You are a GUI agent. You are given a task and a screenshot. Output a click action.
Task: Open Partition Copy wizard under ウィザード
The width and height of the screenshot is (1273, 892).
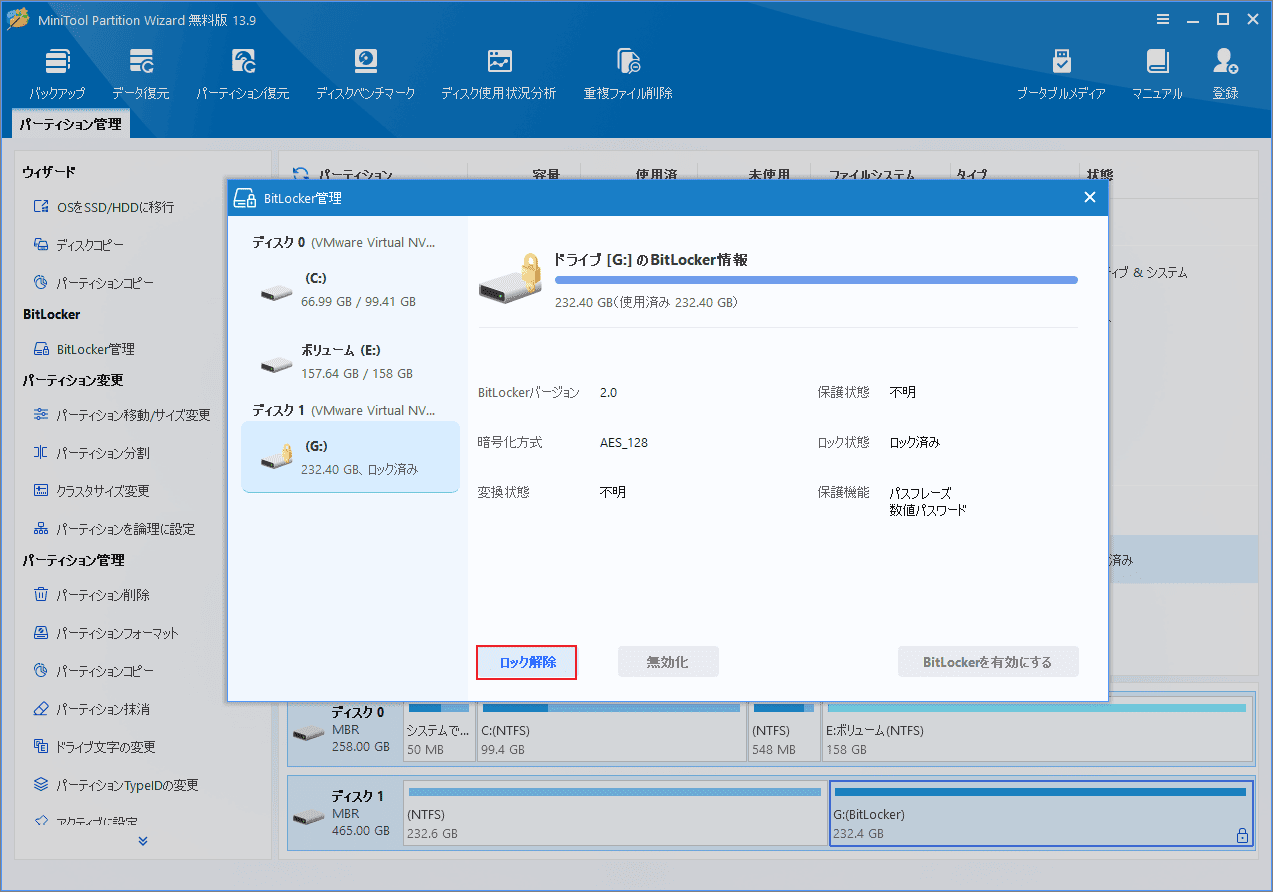point(93,283)
